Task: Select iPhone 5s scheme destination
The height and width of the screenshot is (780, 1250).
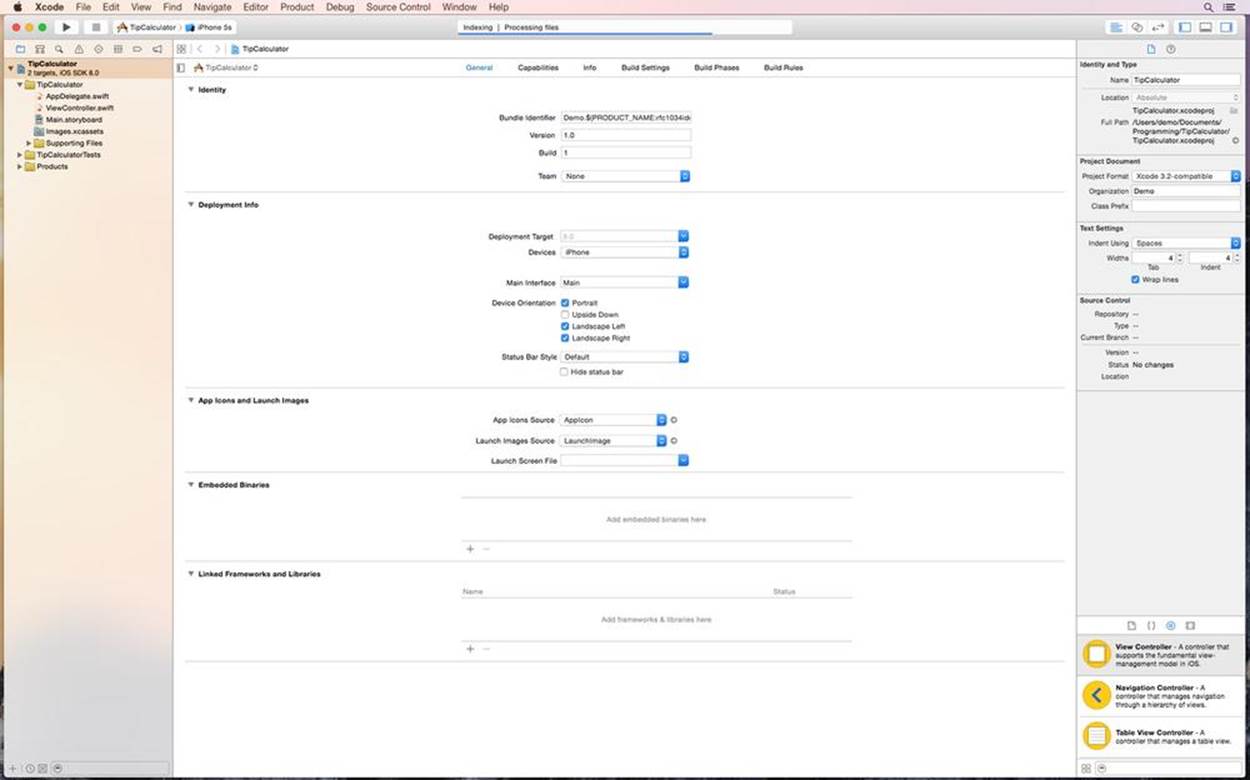Action: pos(211,27)
